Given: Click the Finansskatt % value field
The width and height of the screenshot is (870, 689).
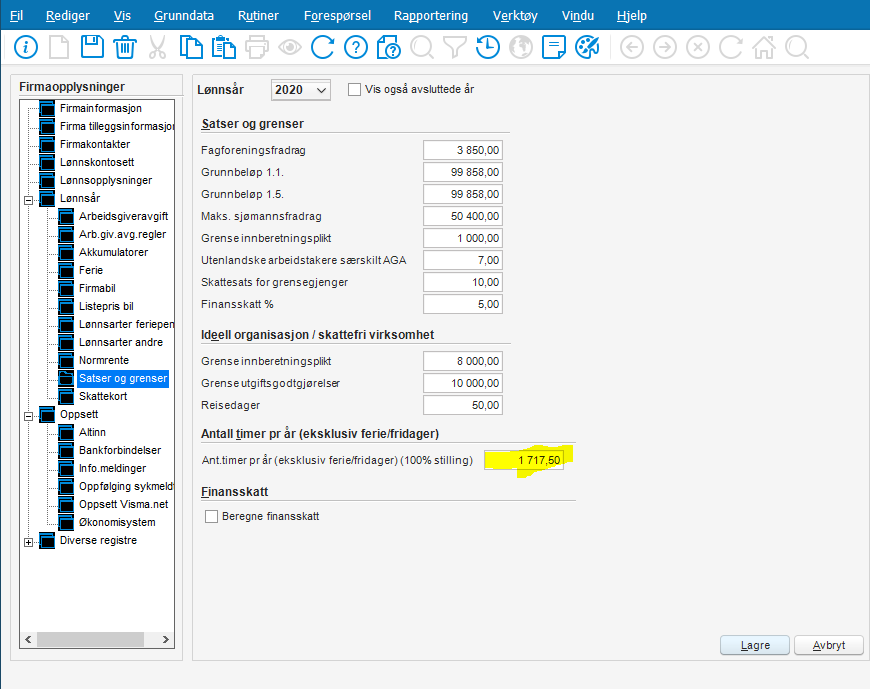Looking at the screenshot, I should pyautogui.click(x=463, y=304).
